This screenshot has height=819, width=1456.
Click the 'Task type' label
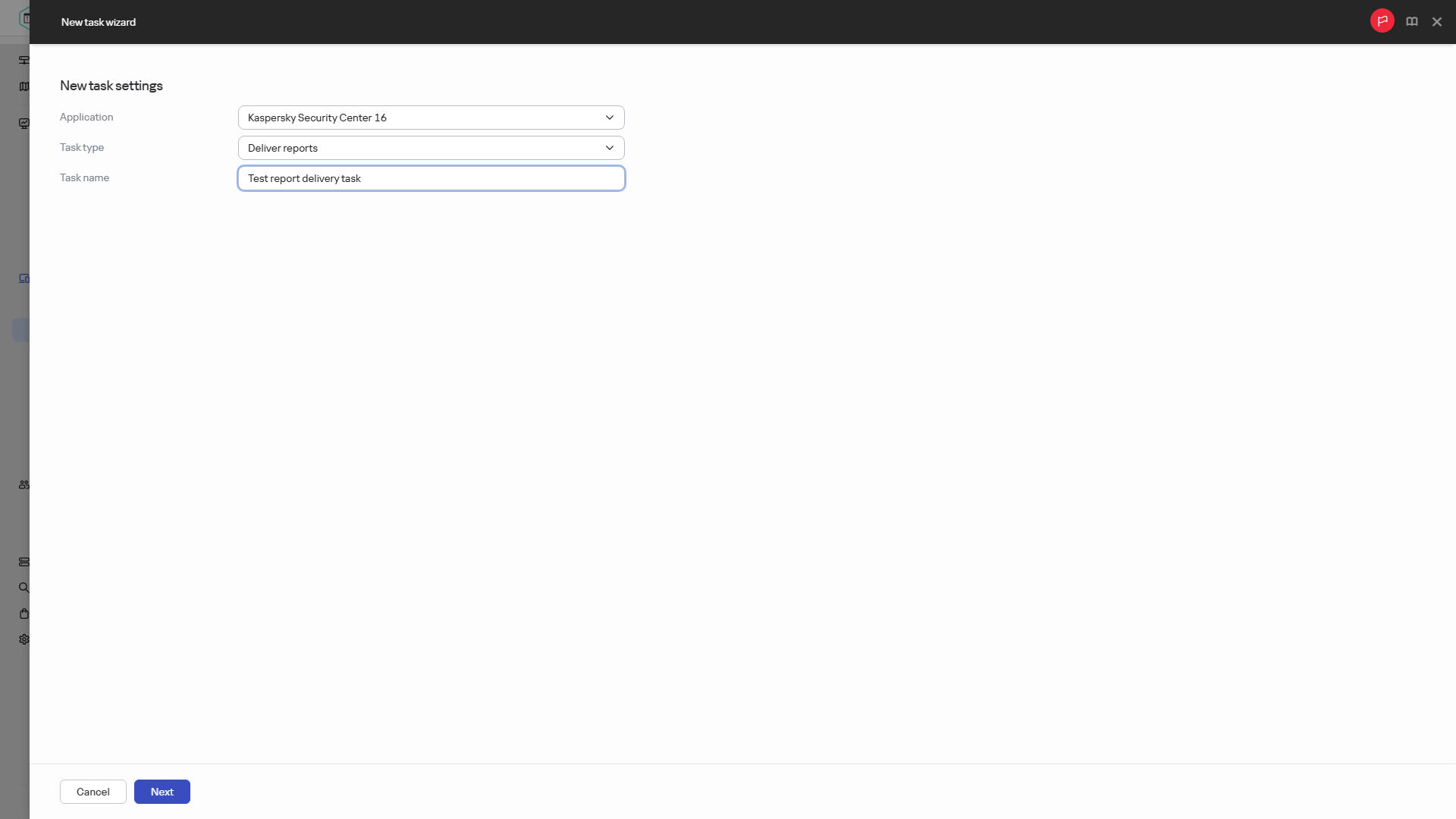coord(82,147)
